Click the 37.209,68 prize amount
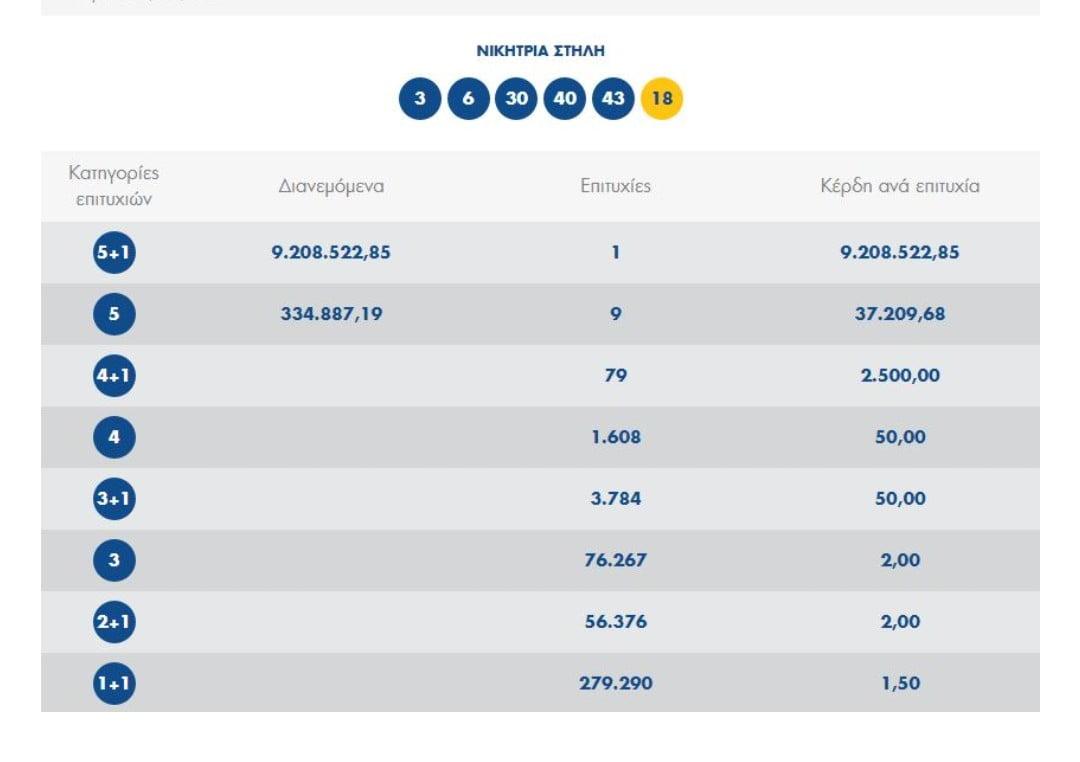The width and height of the screenshot is (1080, 762). [900, 315]
